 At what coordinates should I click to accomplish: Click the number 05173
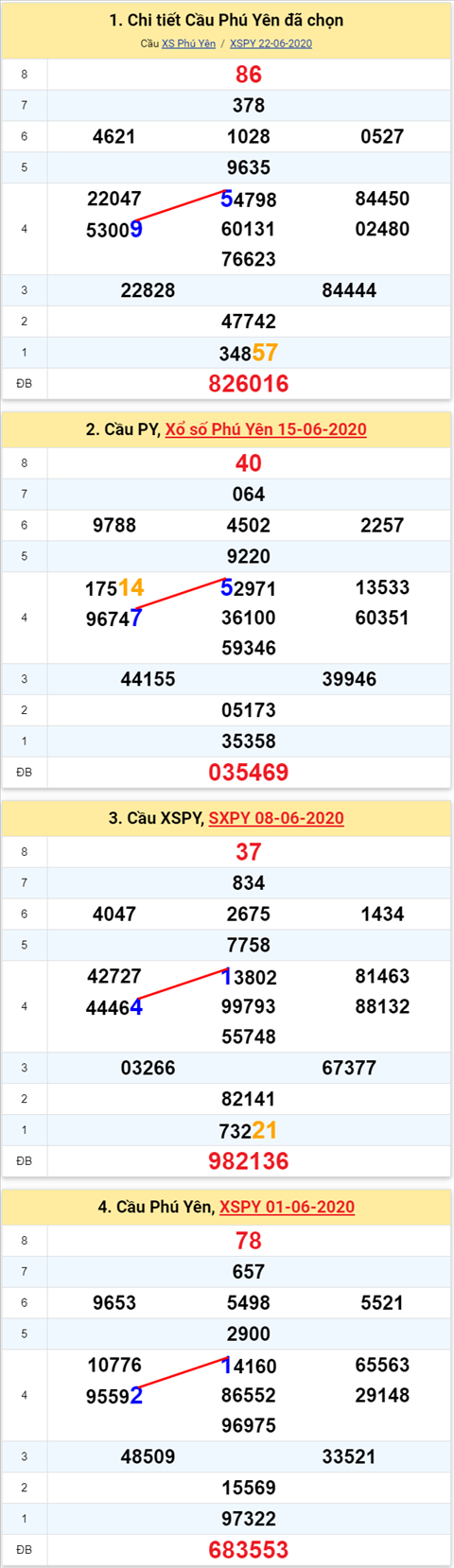(x=249, y=710)
